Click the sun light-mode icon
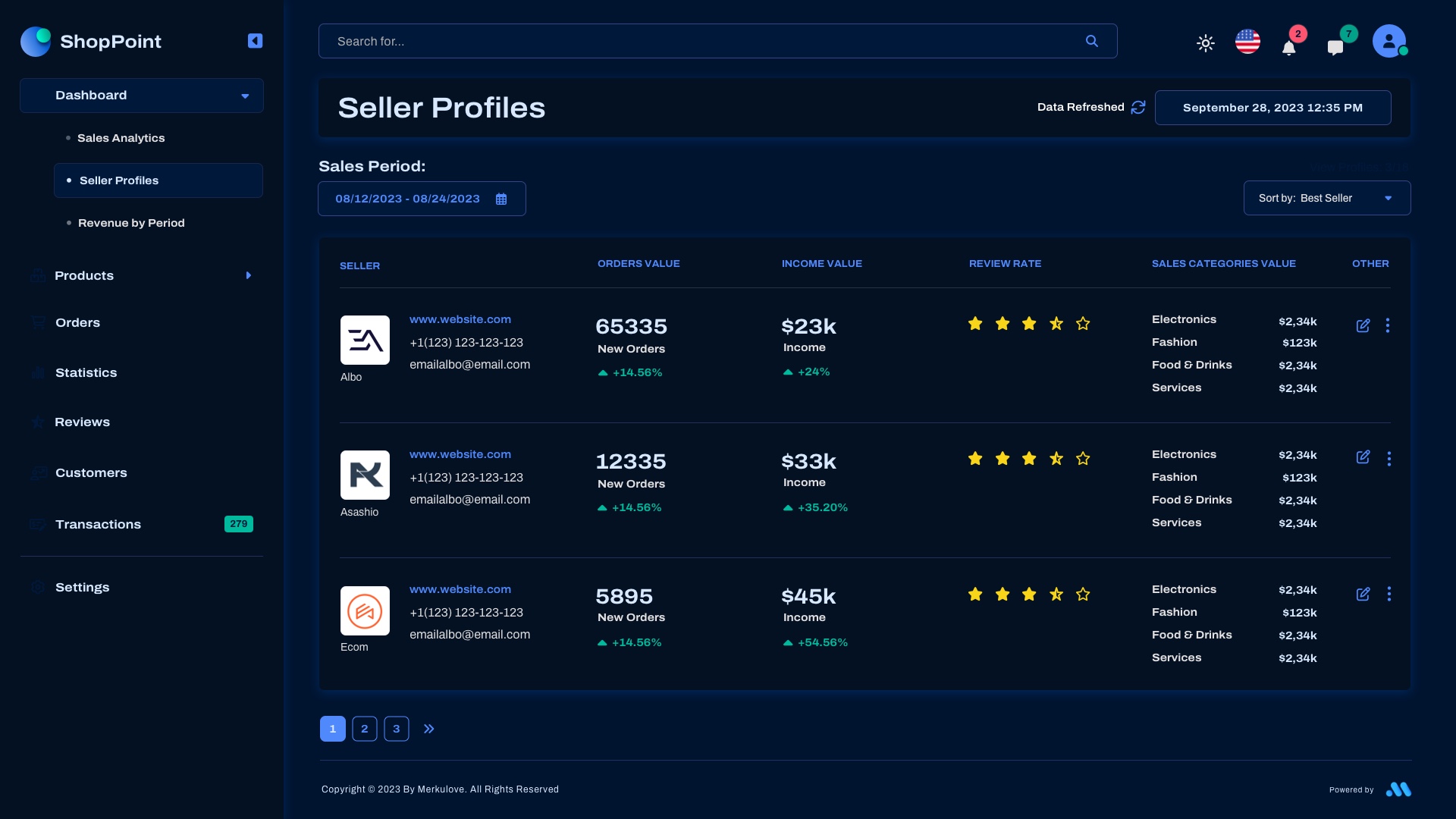This screenshot has height=819, width=1456. [x=1205, y=43]
